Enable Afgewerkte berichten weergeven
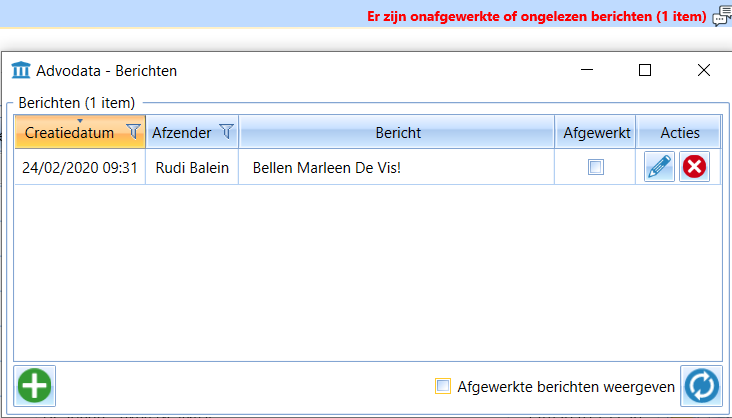The width and height of the screenshot is (732, 418). [x=443, y=386]
